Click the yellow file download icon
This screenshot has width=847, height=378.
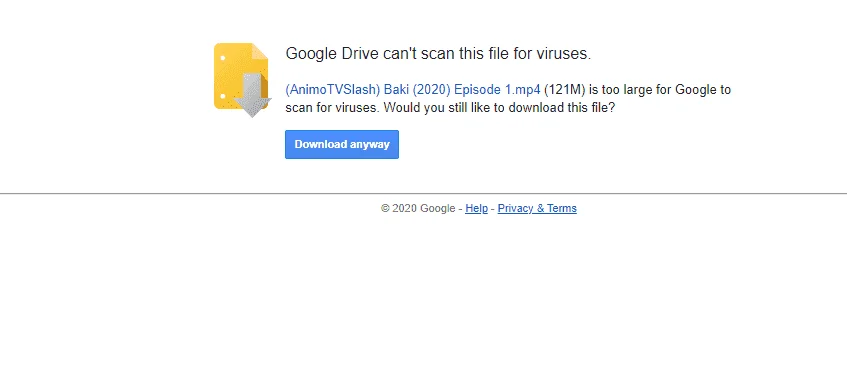[243, 79]
